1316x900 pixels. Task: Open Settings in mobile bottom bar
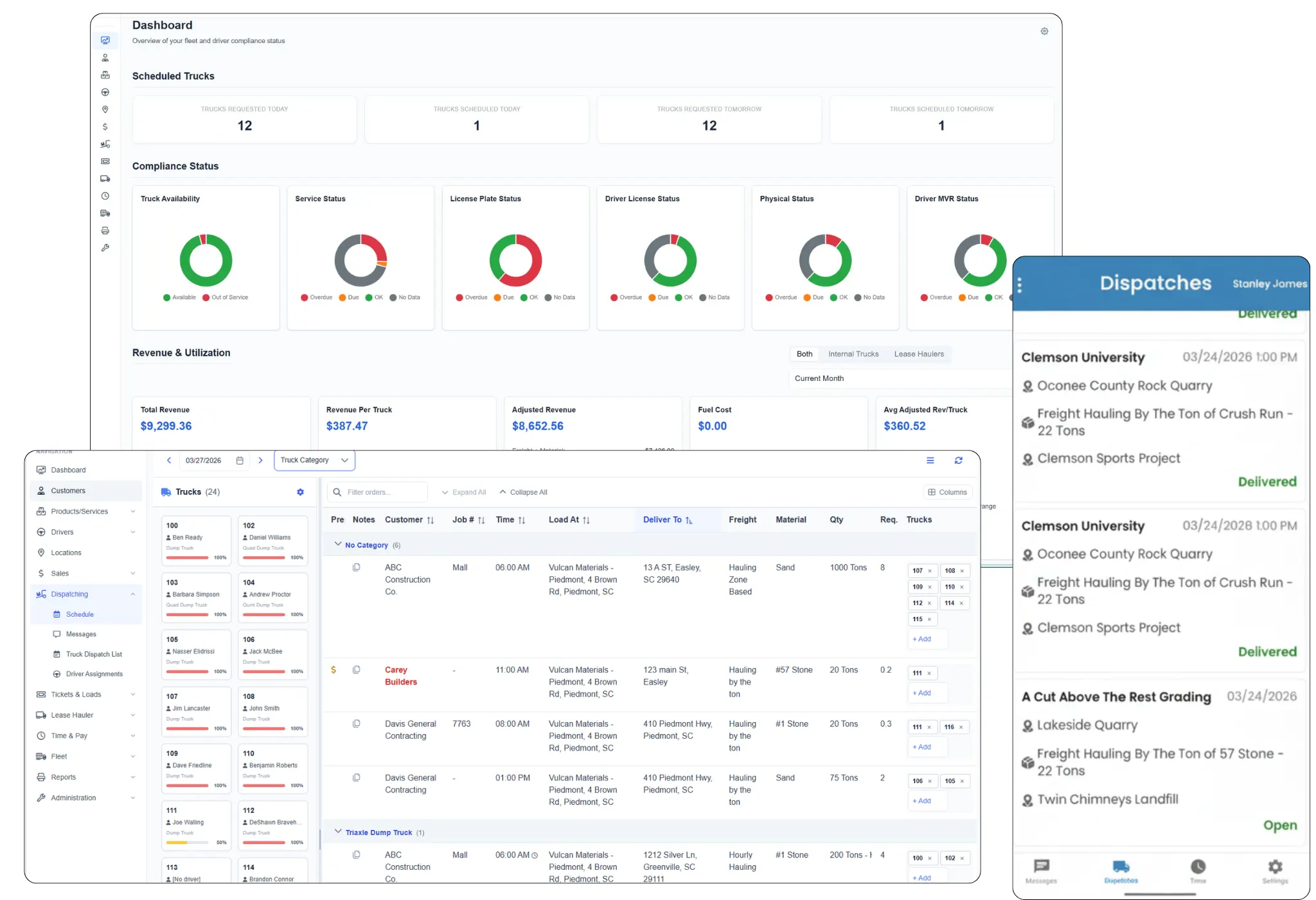(1275, 871)
